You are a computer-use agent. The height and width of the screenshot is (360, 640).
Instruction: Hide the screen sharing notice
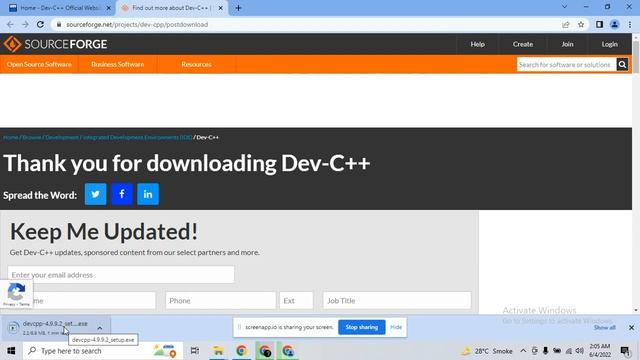click(x=396, y=327)
